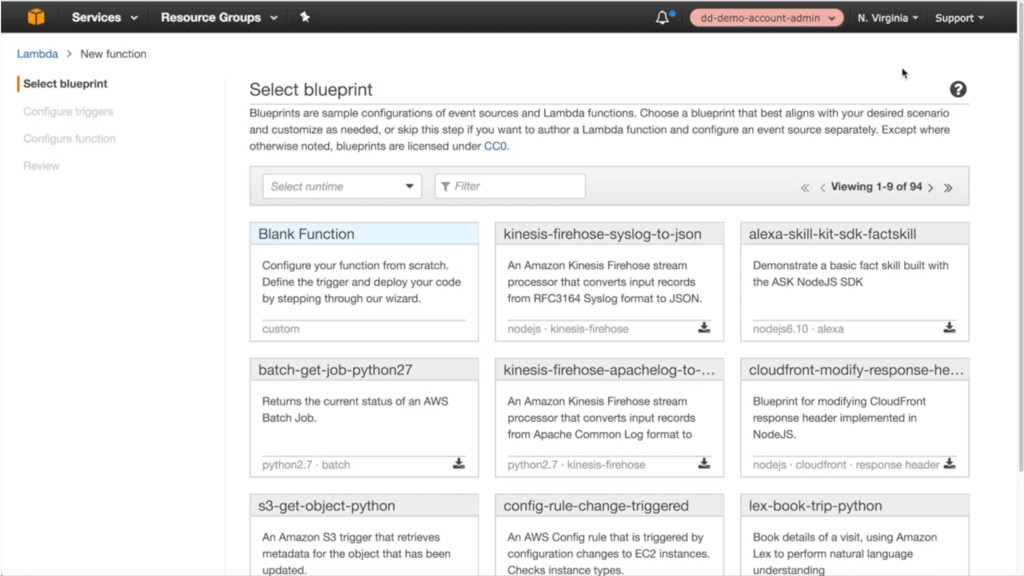Click the 'python2.7 · batch' tag text
Image resolution: width=1024 pixels, height=576 pixels.
pyautogui.click(x=306, y=464)
